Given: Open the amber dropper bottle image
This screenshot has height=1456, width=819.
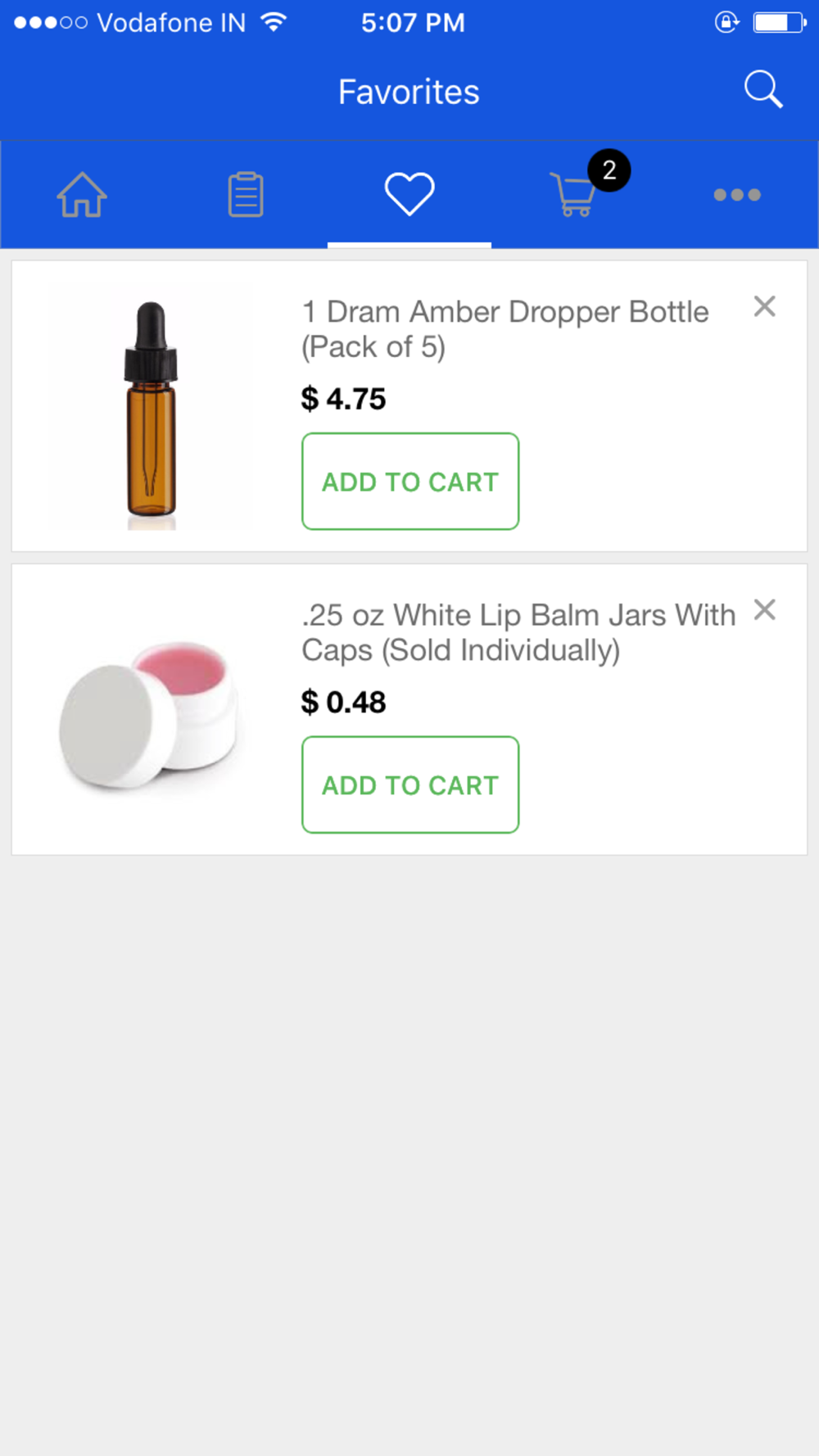Looking at the screenshot, I should click(151, 407).
